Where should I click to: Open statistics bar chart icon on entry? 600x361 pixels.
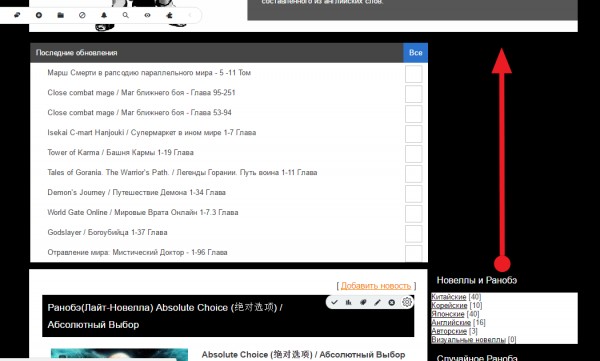click(x=348, y=302)
